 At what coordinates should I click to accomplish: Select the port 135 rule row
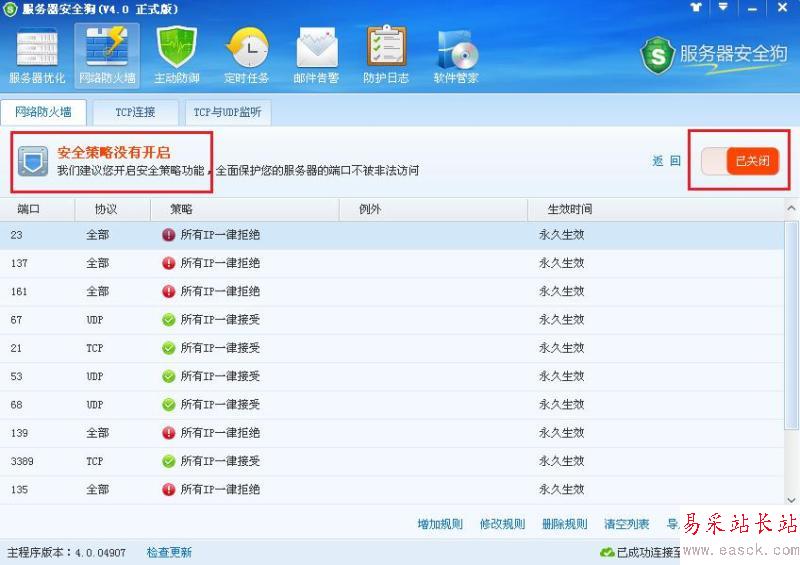point(392,490)
